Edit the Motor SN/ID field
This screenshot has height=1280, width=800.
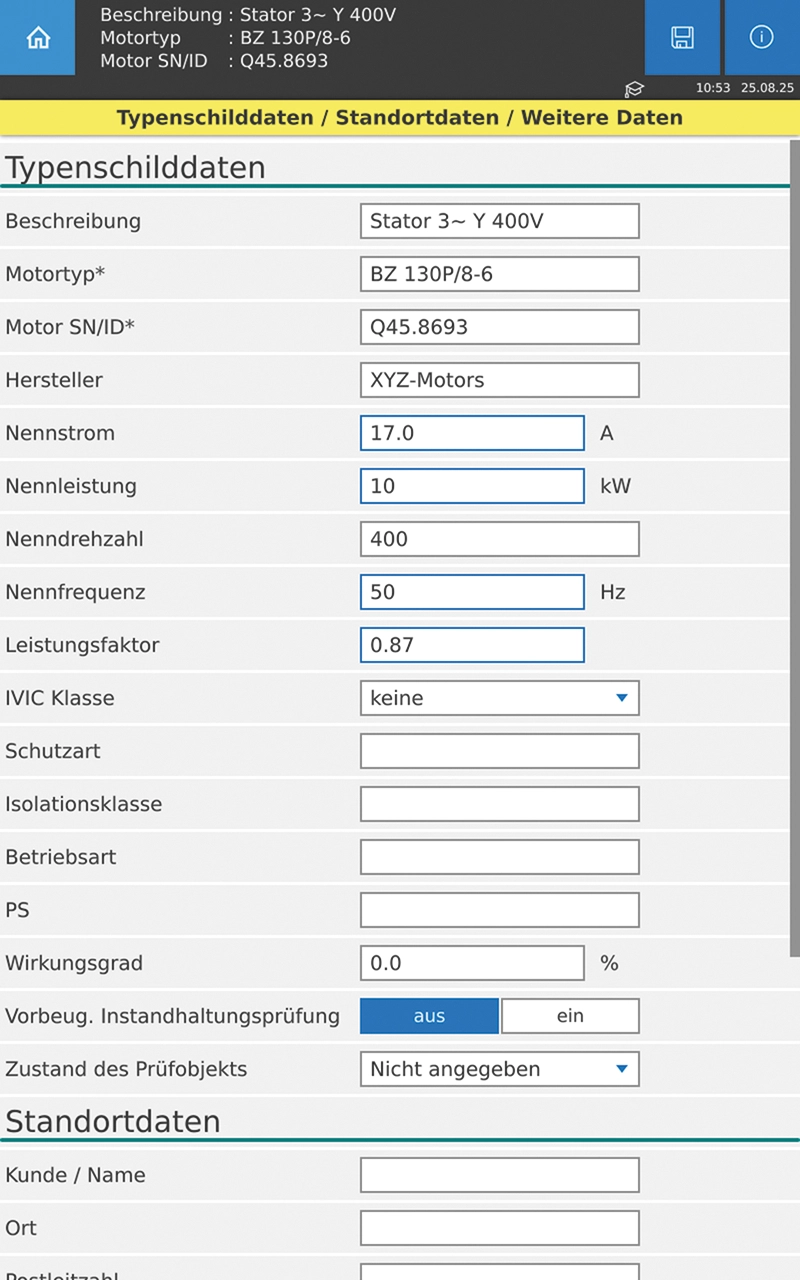[499, 327]
